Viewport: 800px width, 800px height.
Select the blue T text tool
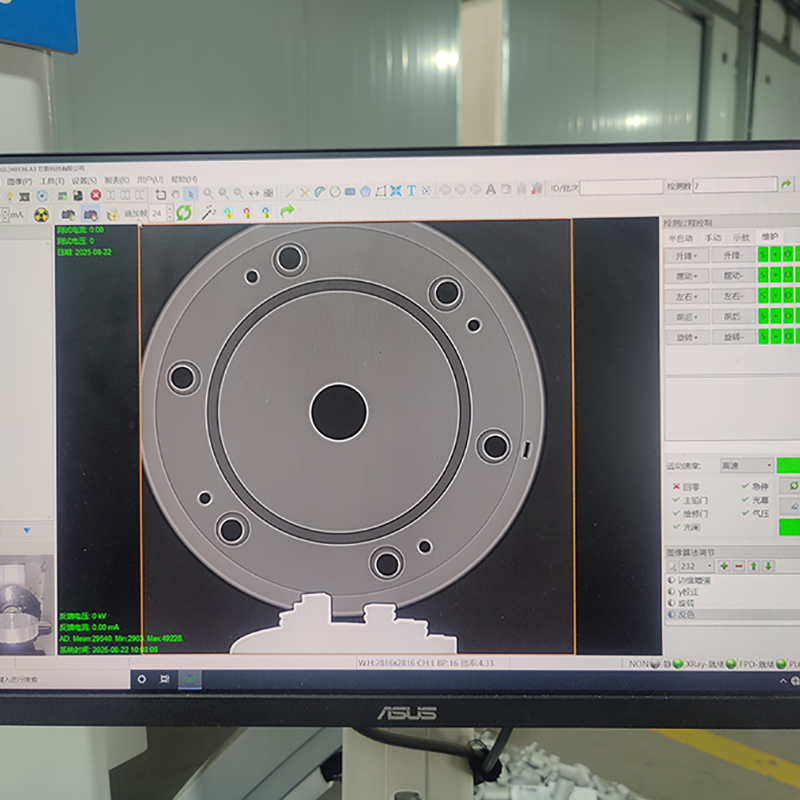(411, 190)
